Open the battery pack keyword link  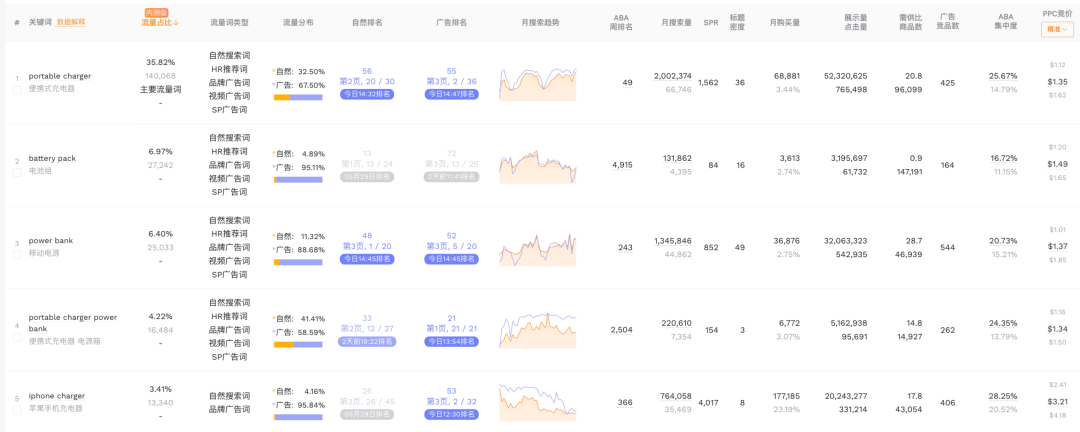point(52,158)
